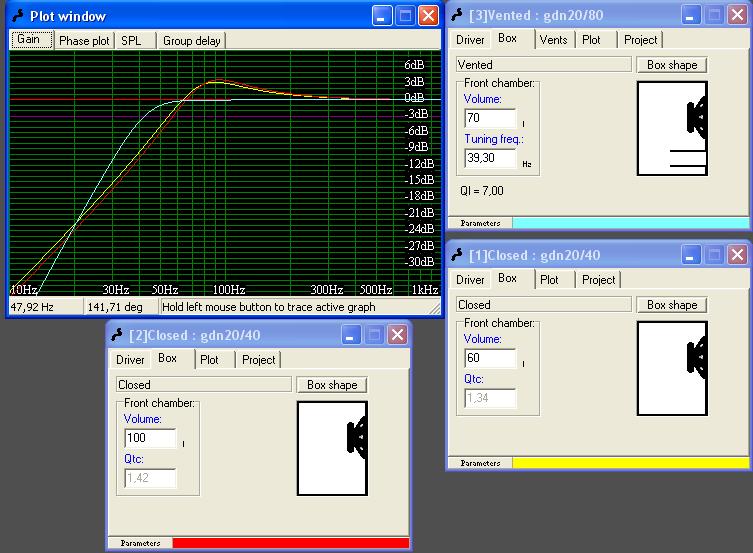
Task: Show the SPL graph tab
Action: click(x=131, y=41)
